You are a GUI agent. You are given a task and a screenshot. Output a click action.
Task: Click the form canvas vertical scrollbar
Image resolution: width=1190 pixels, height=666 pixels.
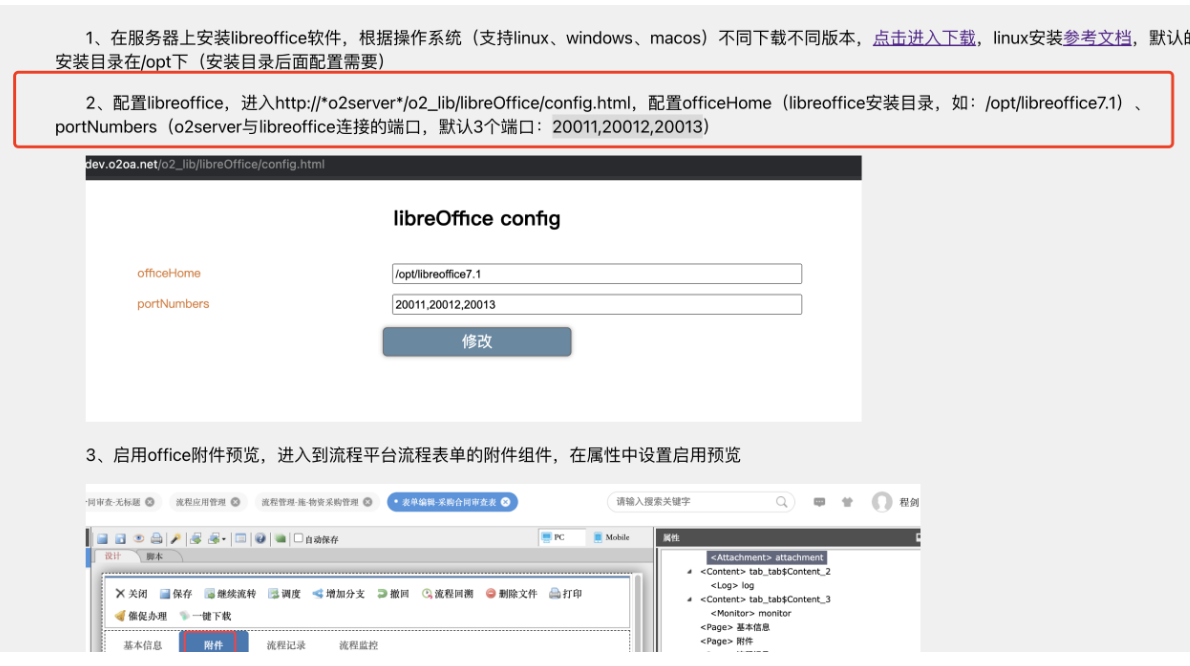coord(638,613)
